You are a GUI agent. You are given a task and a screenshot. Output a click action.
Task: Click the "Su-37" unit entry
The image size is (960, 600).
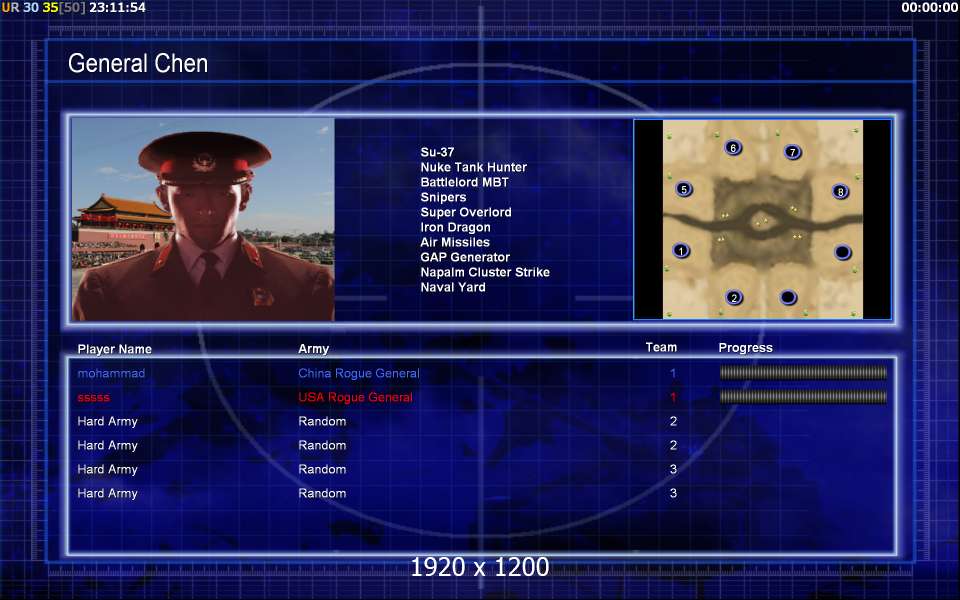pos(437,152)
